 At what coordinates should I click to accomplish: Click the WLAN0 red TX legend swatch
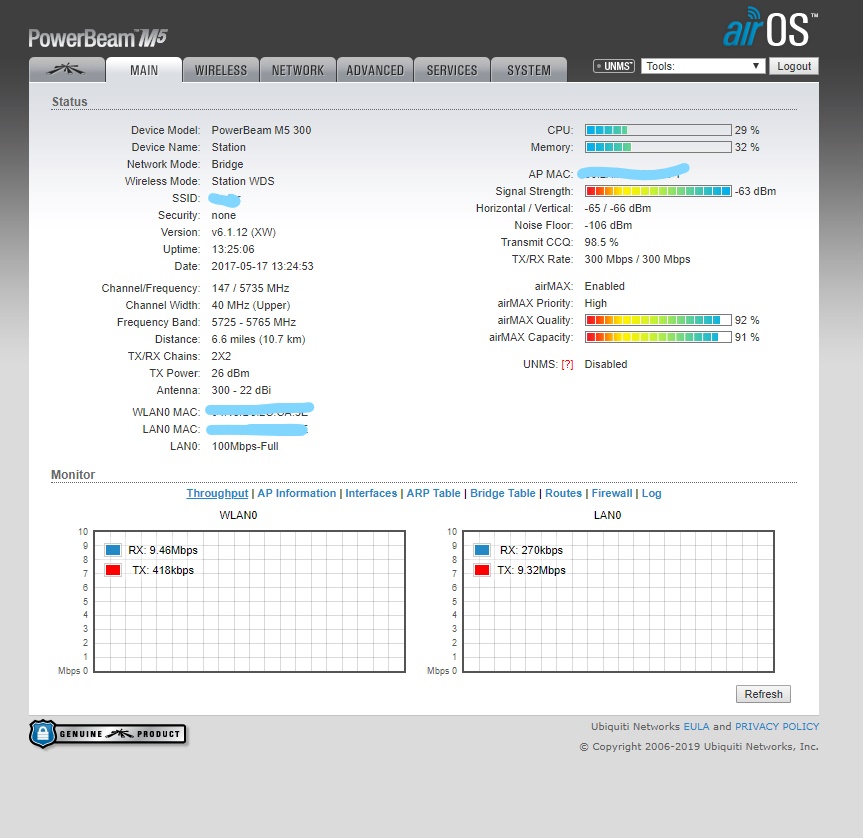[113, 570]
